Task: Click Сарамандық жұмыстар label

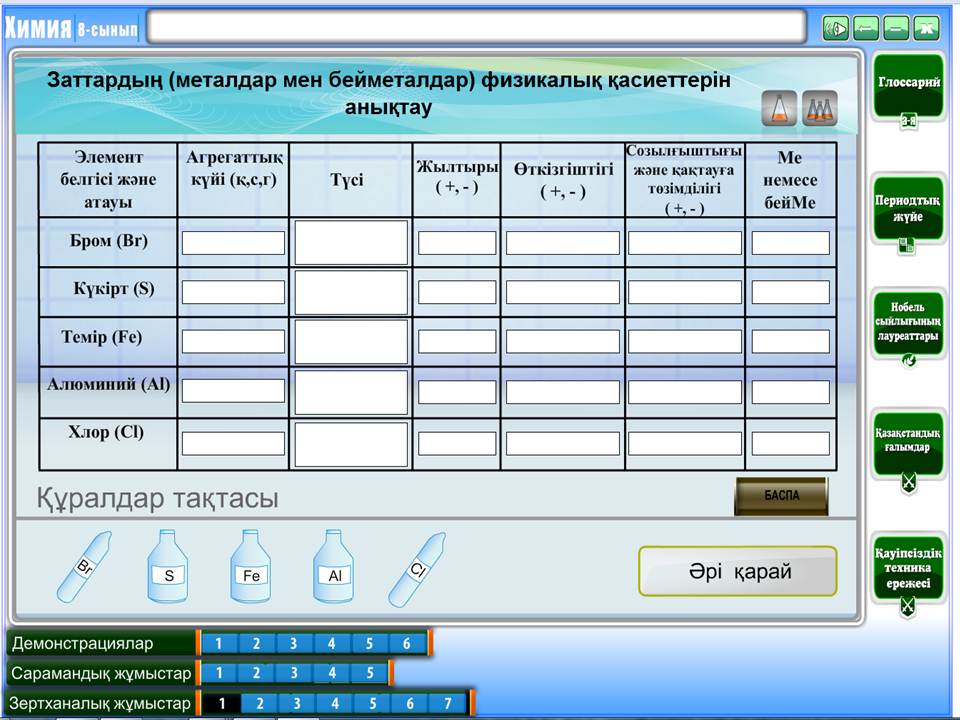Action: tap(101, 673)
